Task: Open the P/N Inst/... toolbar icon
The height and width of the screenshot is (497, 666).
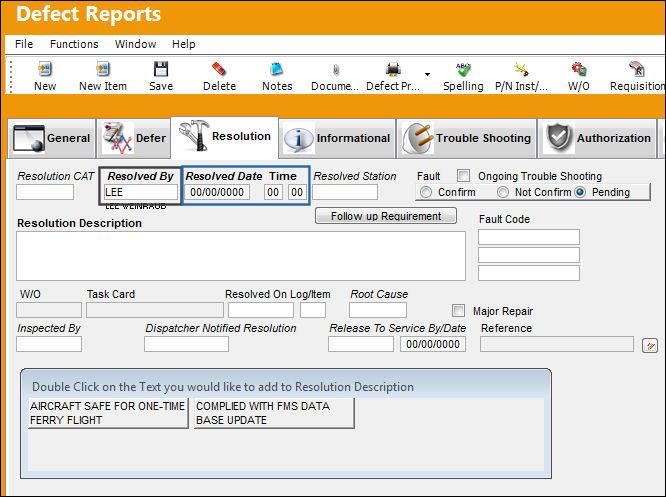Action: (x=521, y=69)
